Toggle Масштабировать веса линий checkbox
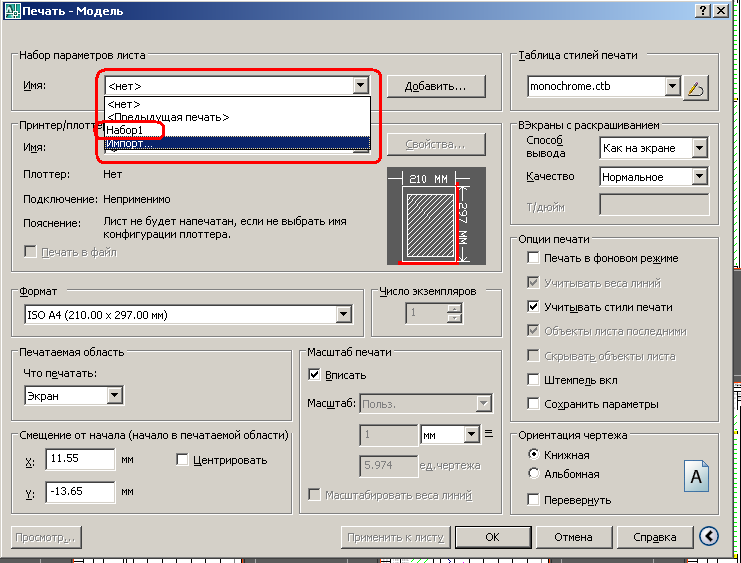The width and height of the screenshot is (741, 563). 314,494
